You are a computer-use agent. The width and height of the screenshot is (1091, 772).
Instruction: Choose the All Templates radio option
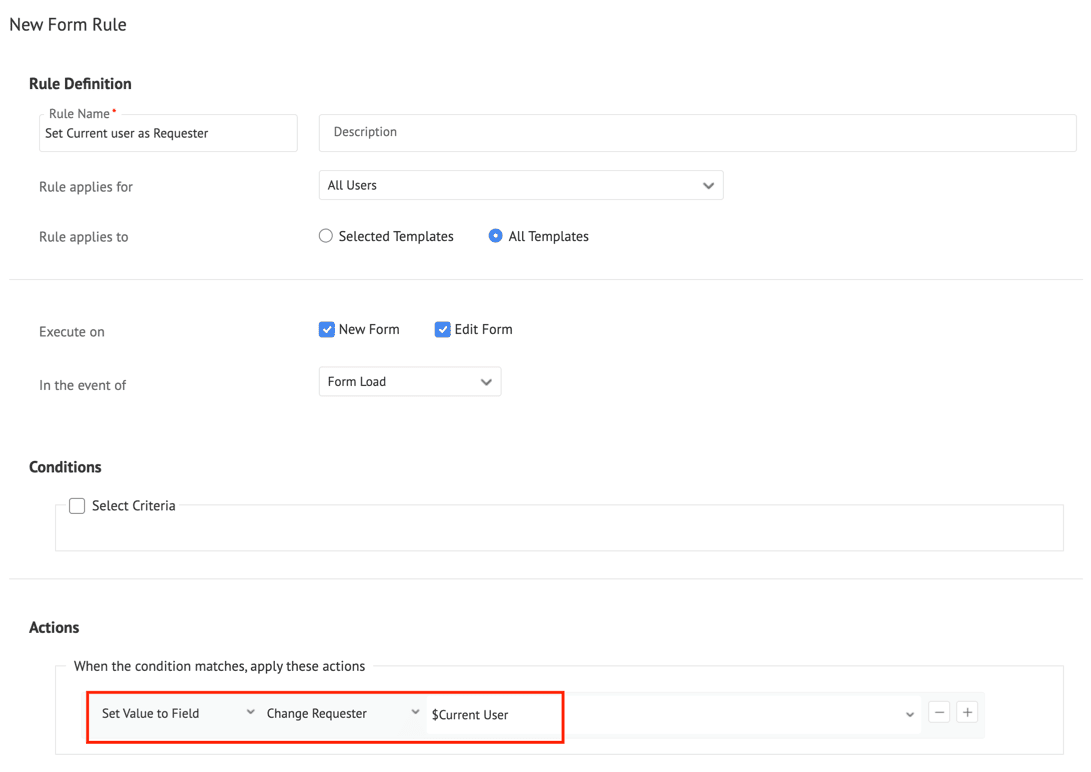click(x=495, y=237)
